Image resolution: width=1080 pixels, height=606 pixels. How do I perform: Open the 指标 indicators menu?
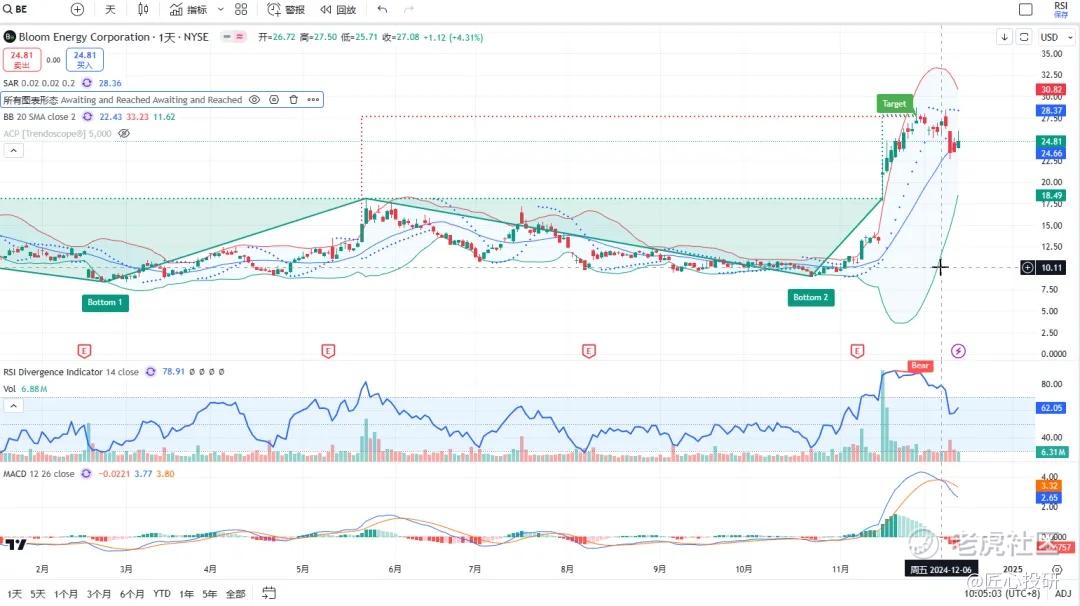pos(188,10)
